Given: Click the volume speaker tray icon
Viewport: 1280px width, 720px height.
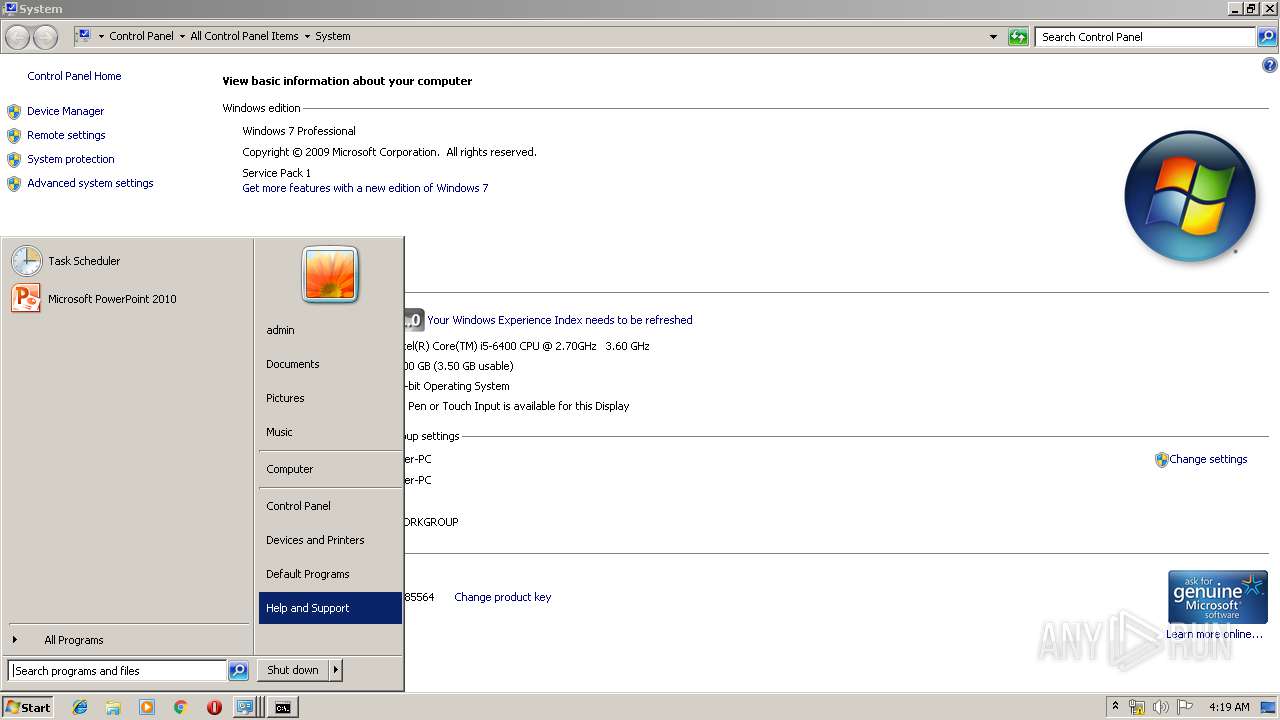Looking at the screenshot, I should pos(1161,707).
